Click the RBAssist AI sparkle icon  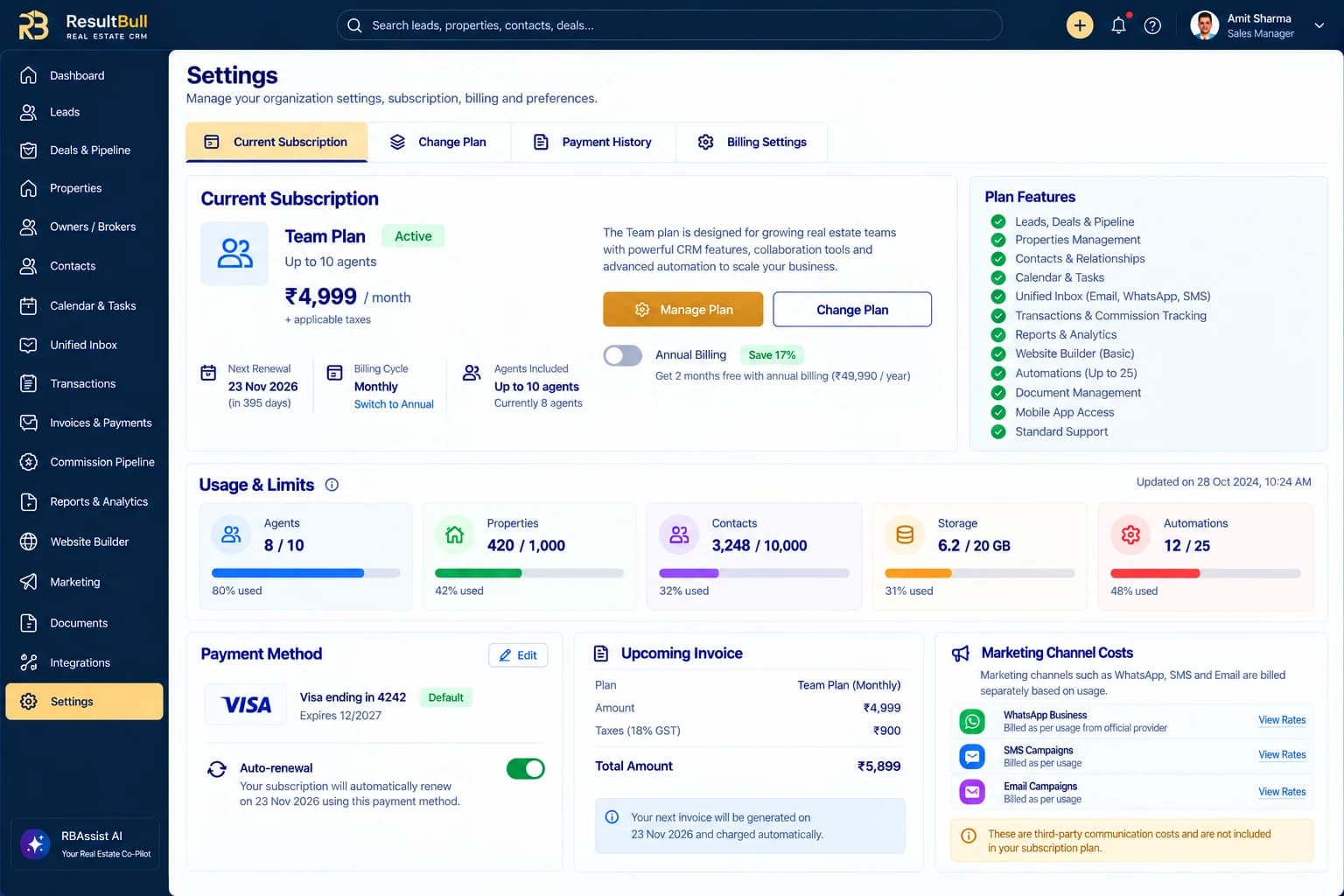coord(36,843)
